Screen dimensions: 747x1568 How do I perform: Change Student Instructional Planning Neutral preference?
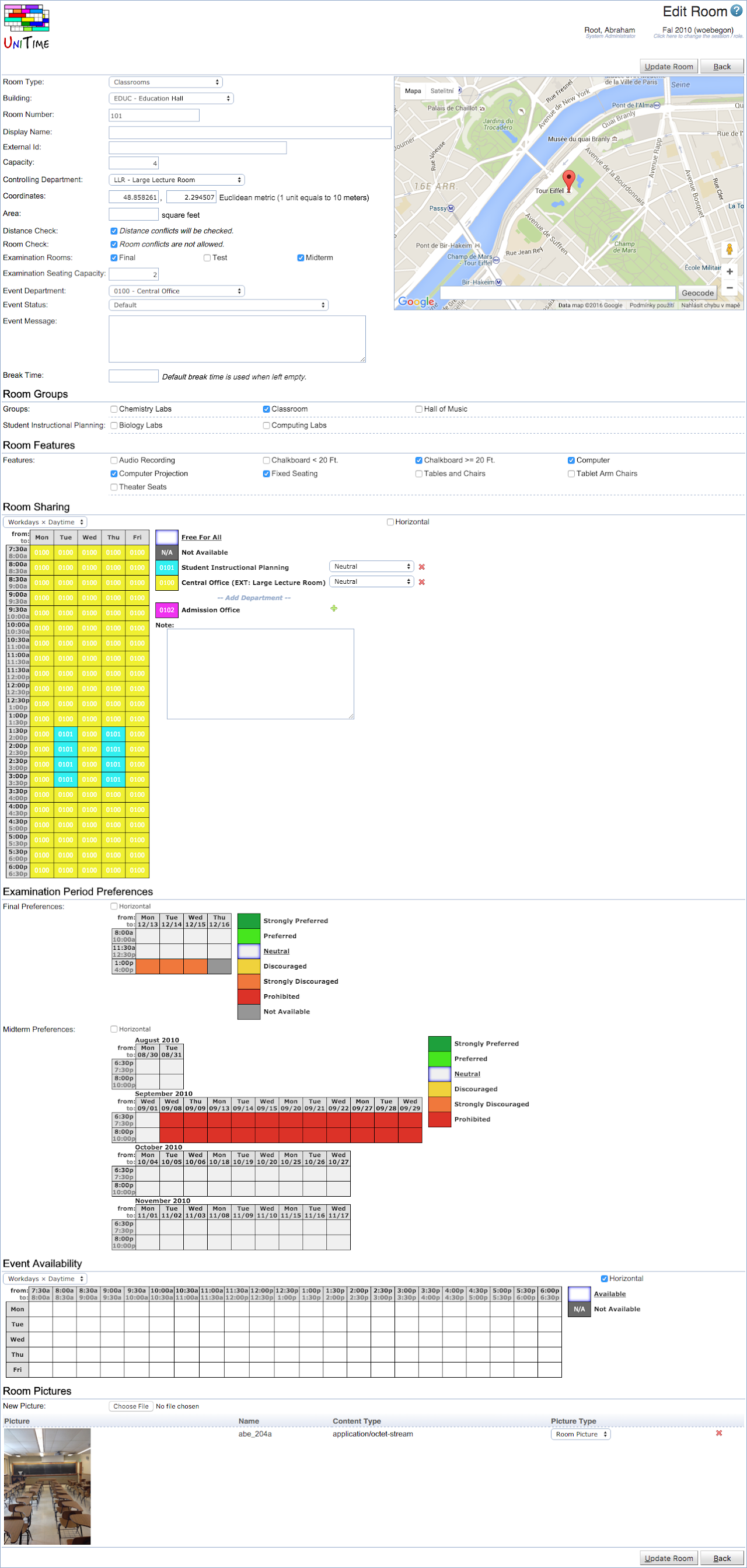pos(371,566)
